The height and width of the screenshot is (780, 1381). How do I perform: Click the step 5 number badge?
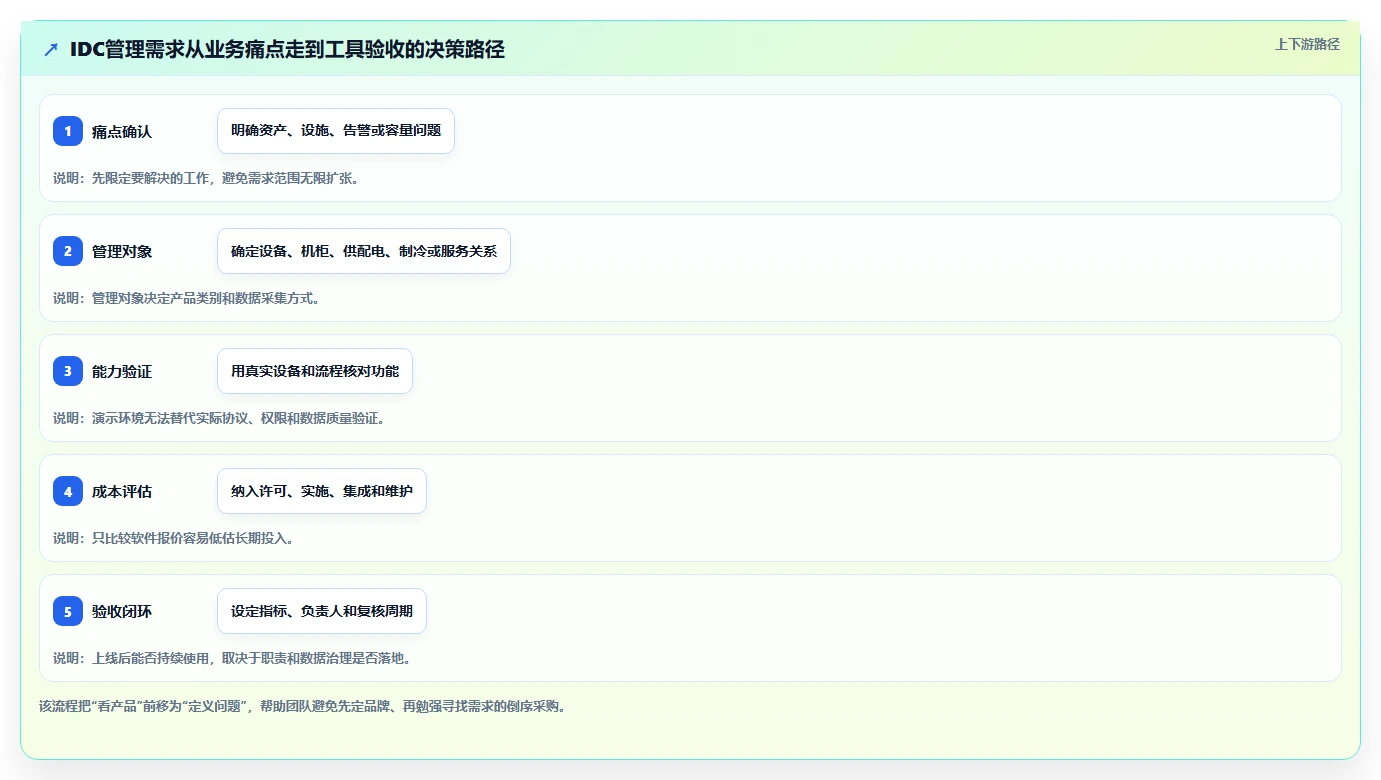coord(68,611)
